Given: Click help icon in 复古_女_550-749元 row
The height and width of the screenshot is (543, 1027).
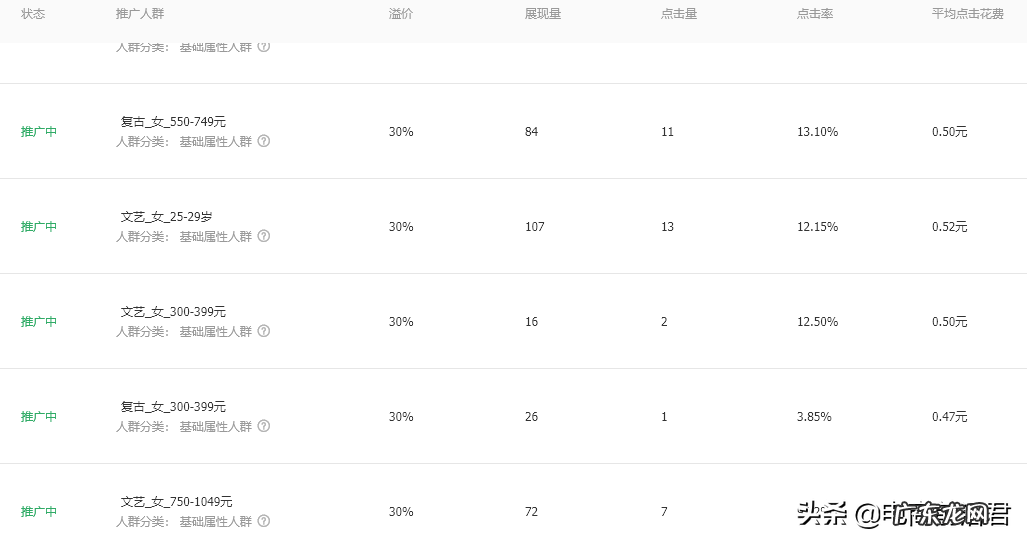Looking at the screenshot, I should point(264,141).
